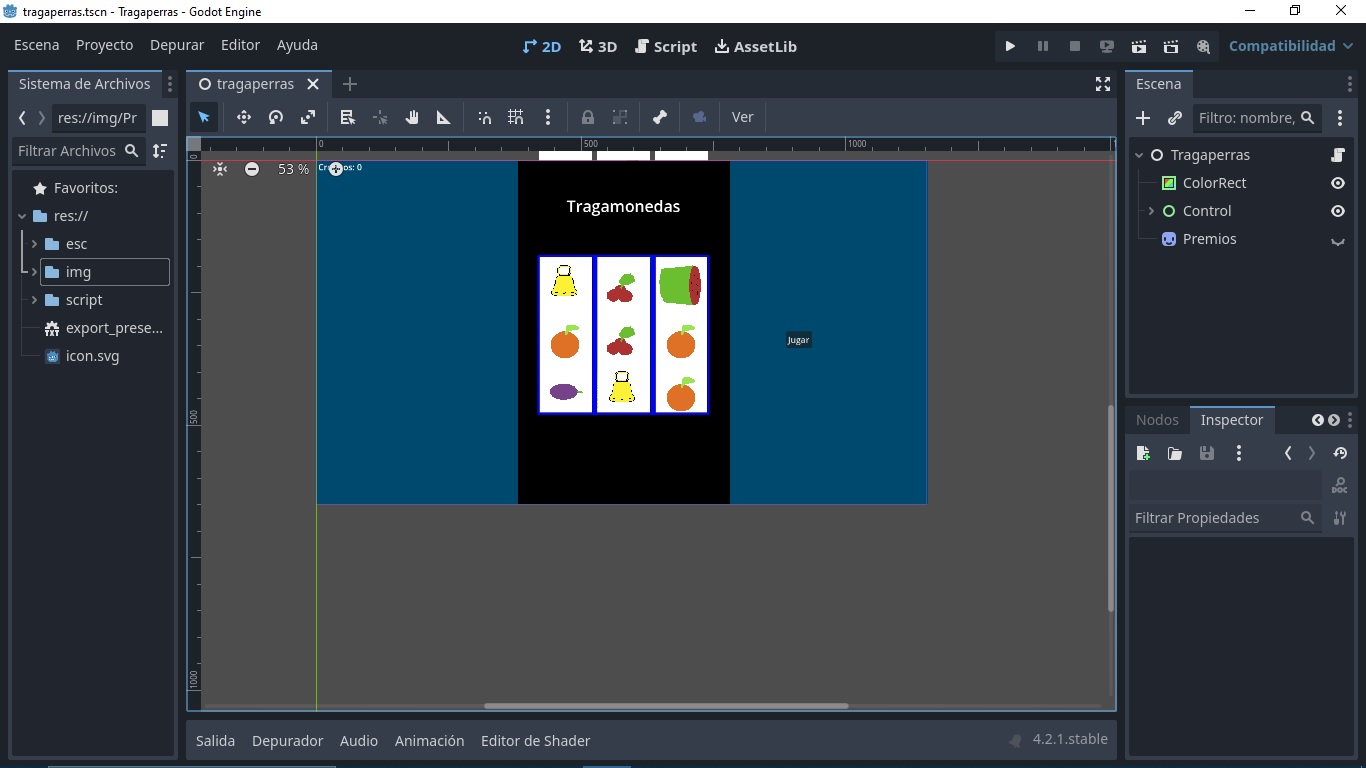Activate the Pan (hand) tool
This screenshot has height=768, width=1366.
coord(411,117)
